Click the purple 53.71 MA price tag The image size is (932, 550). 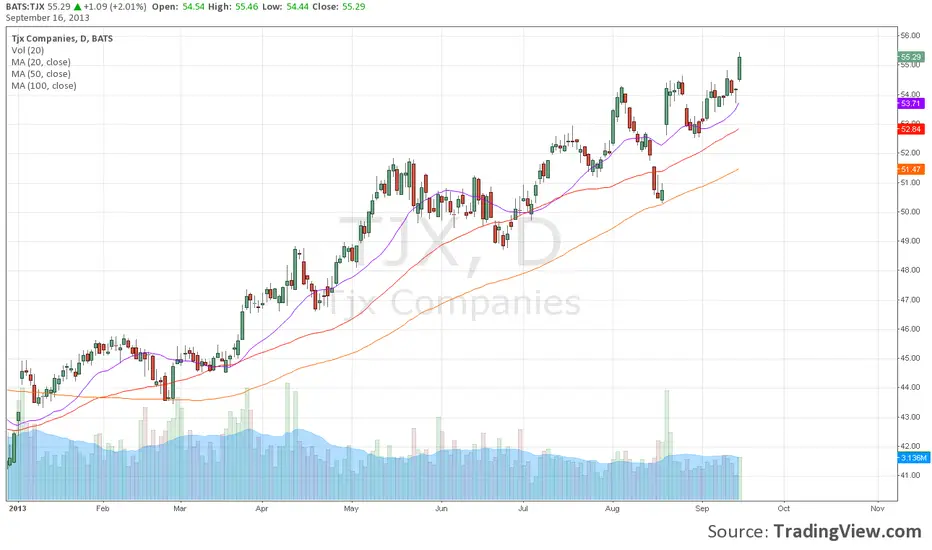click(x=911, y=103)
